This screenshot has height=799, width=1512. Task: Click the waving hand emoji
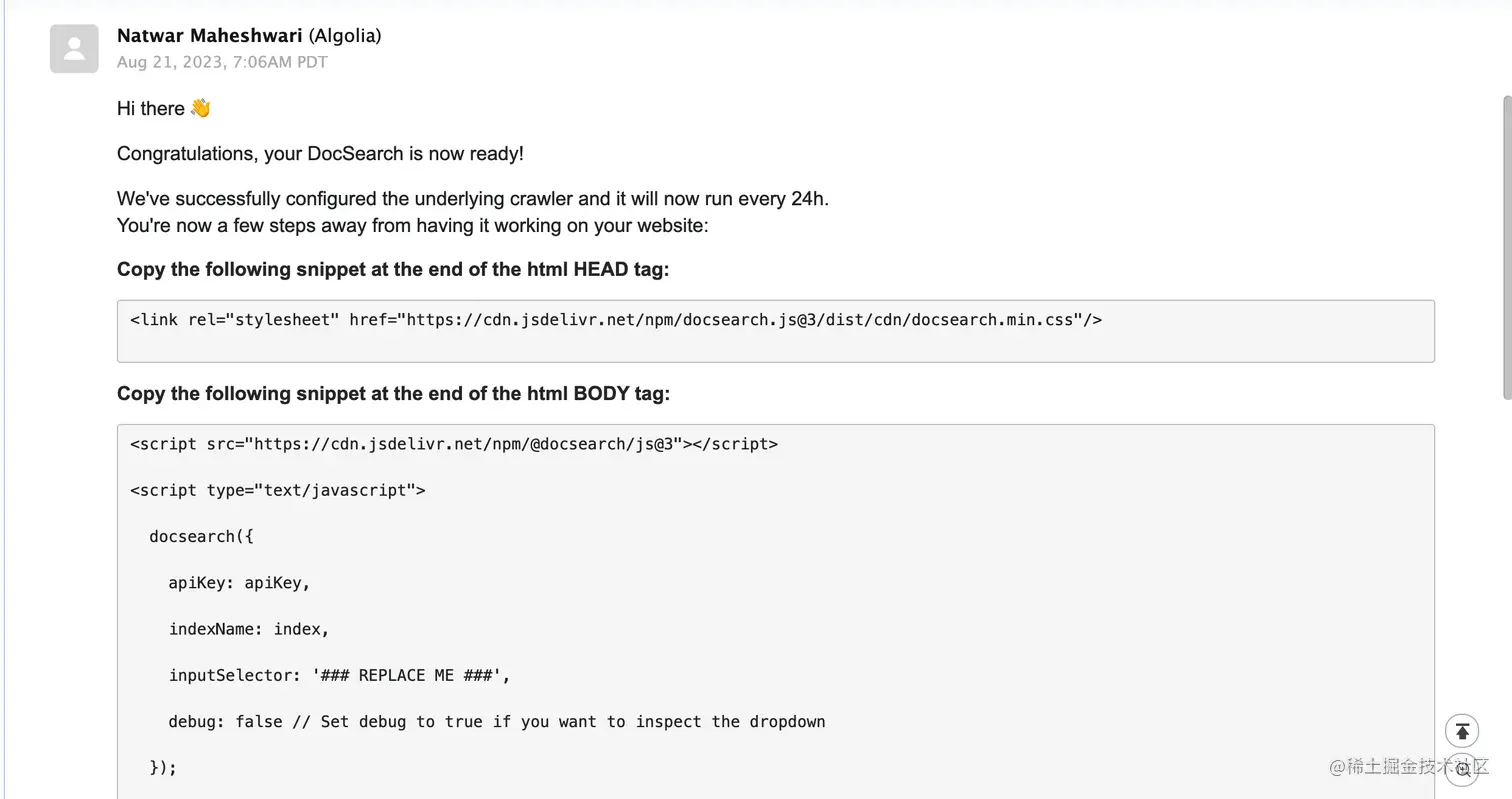[200, 108]
